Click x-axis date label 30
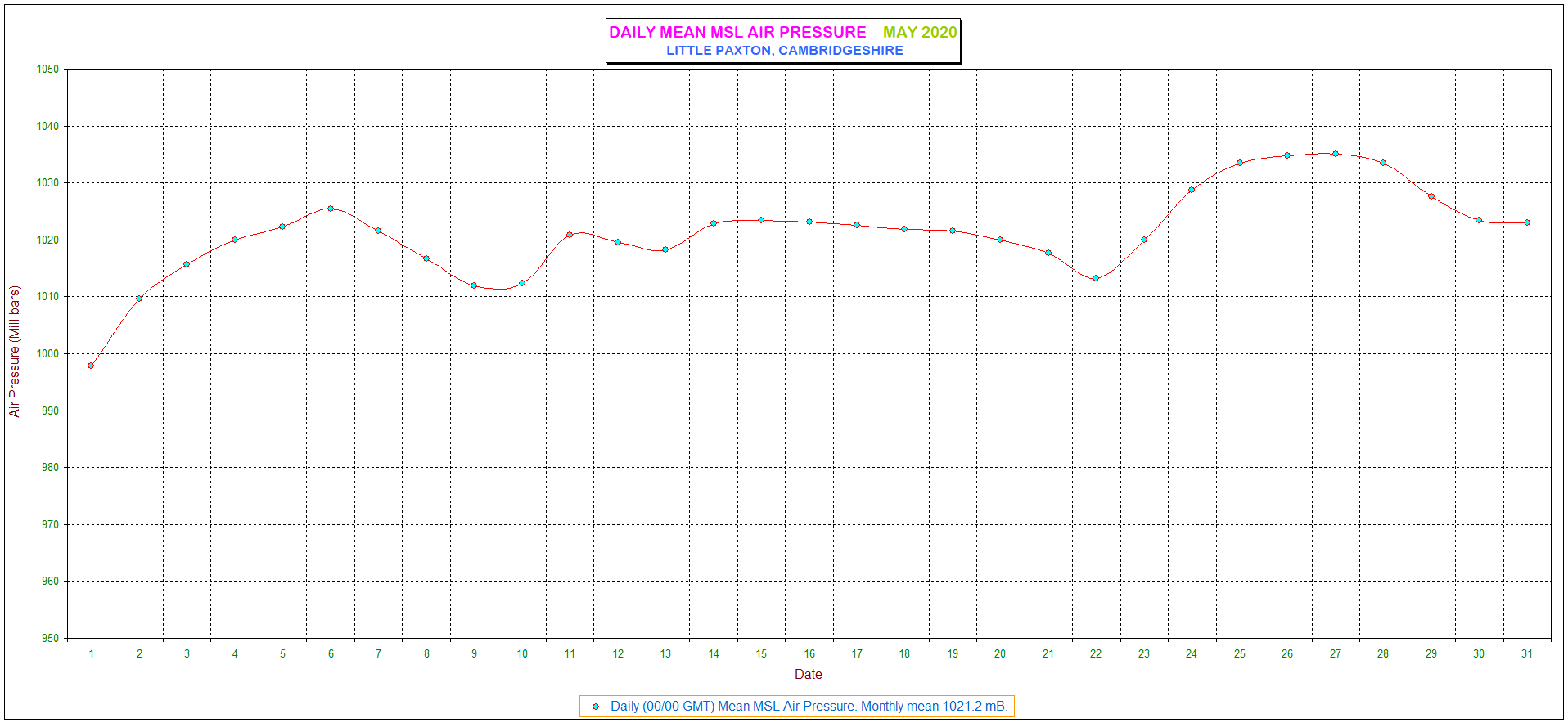The image size is (1568, 723). pyautogui.click(x=1479, y=653)
